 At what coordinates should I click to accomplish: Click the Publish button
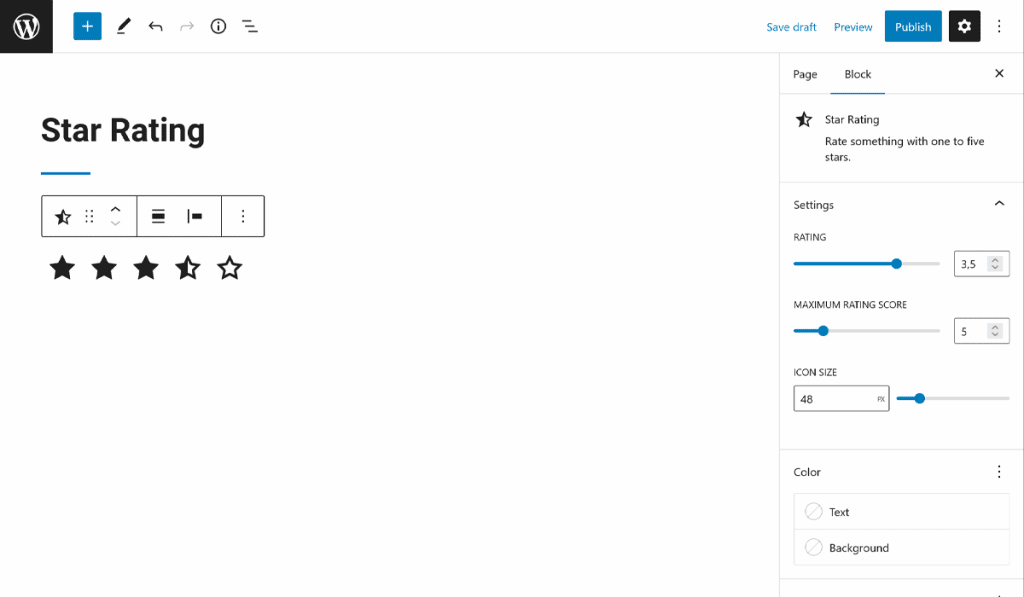point(913,27)
